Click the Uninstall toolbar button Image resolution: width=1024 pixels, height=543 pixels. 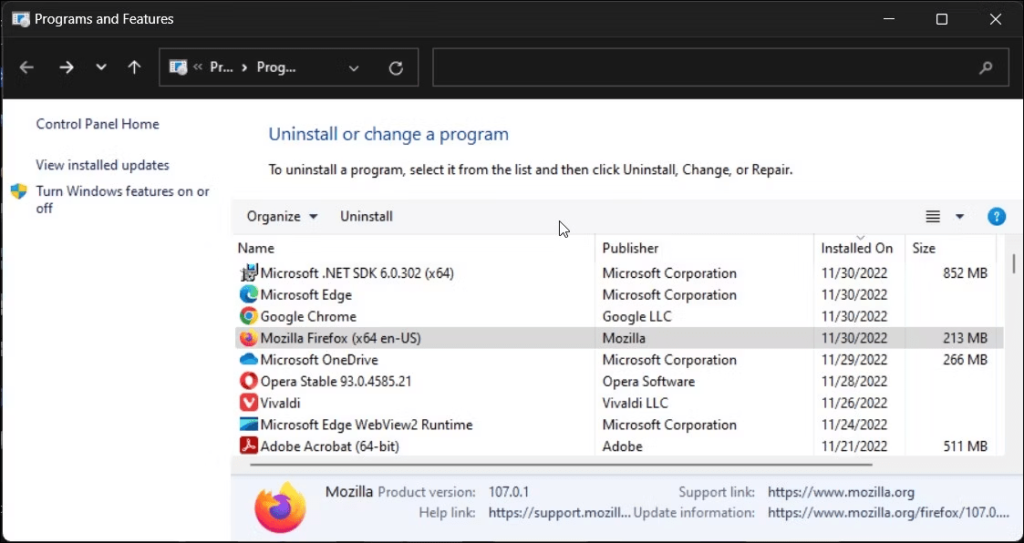pos(366,216)
